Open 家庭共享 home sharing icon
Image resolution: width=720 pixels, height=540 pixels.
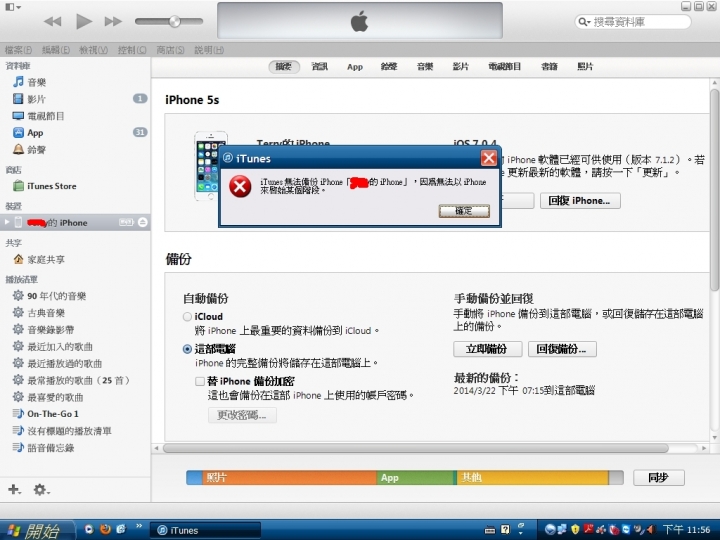[x=18, y=259]
